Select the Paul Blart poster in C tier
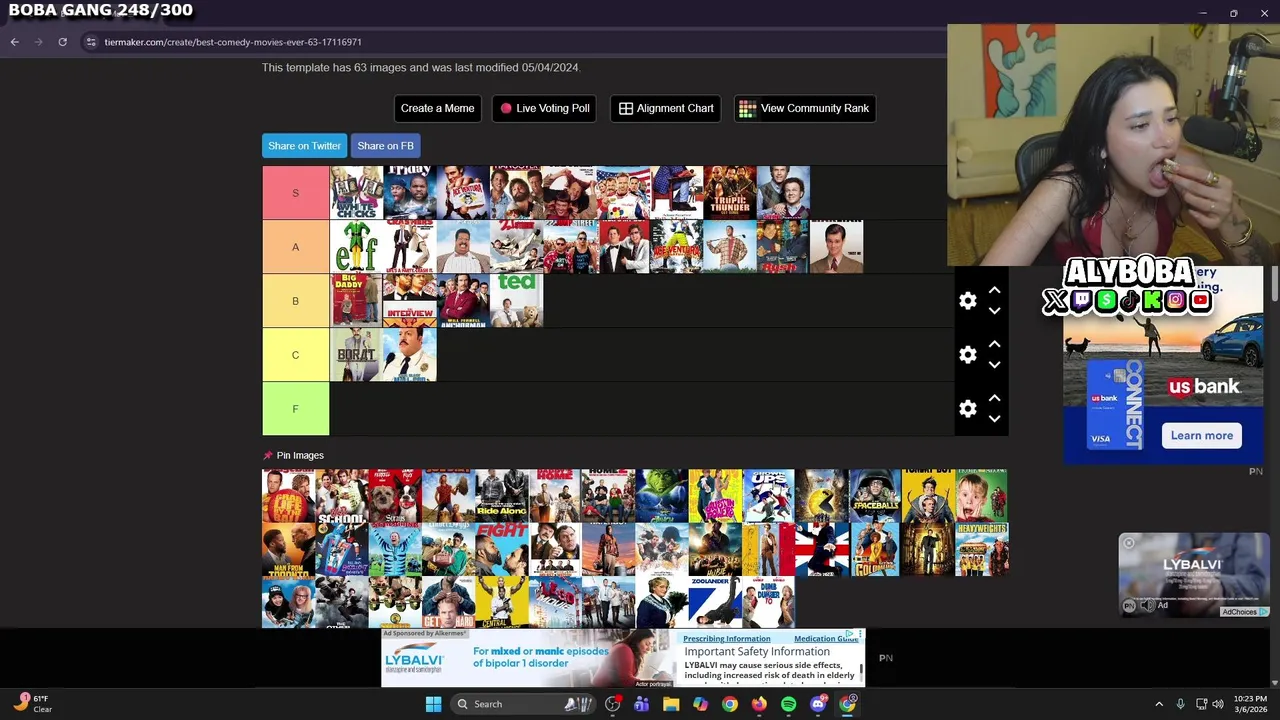This screenshot has width=1280, height=720. point(410,355)
